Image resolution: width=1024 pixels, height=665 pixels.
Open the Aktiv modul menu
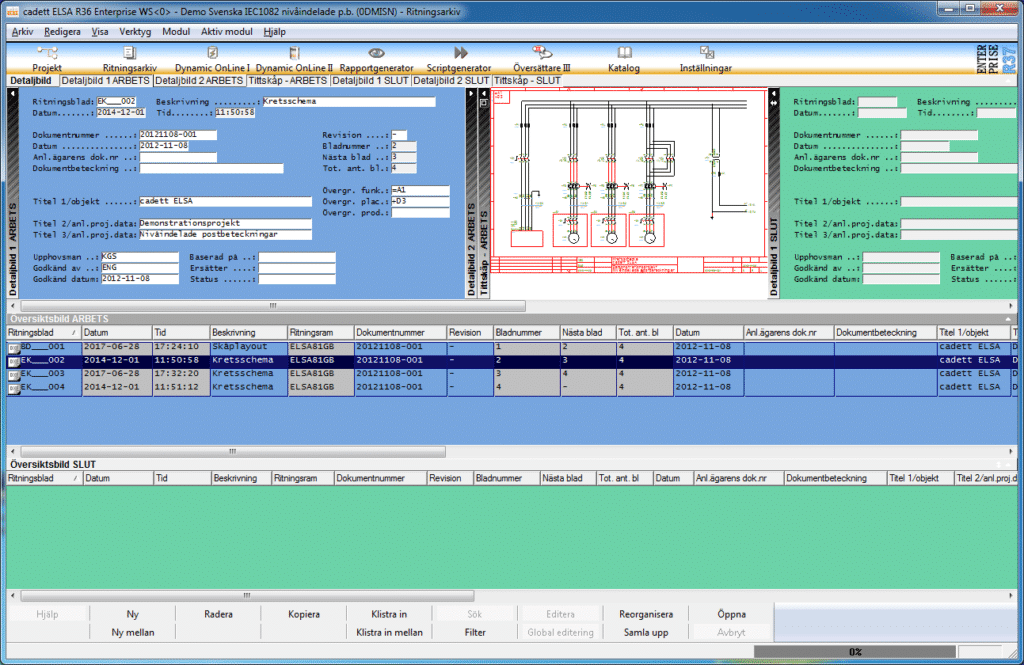click(227, 31)
